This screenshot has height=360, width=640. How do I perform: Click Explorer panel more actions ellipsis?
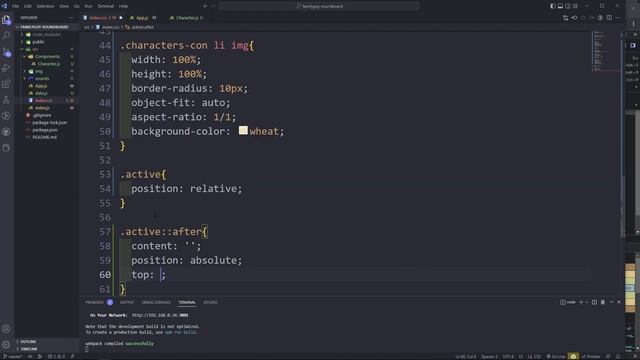(x=71, y=18)
